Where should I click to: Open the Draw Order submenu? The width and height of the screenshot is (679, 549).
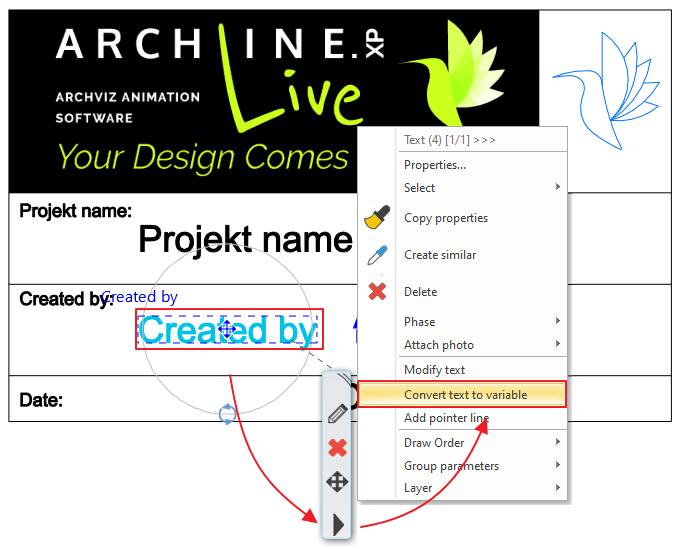coord(557,442)
